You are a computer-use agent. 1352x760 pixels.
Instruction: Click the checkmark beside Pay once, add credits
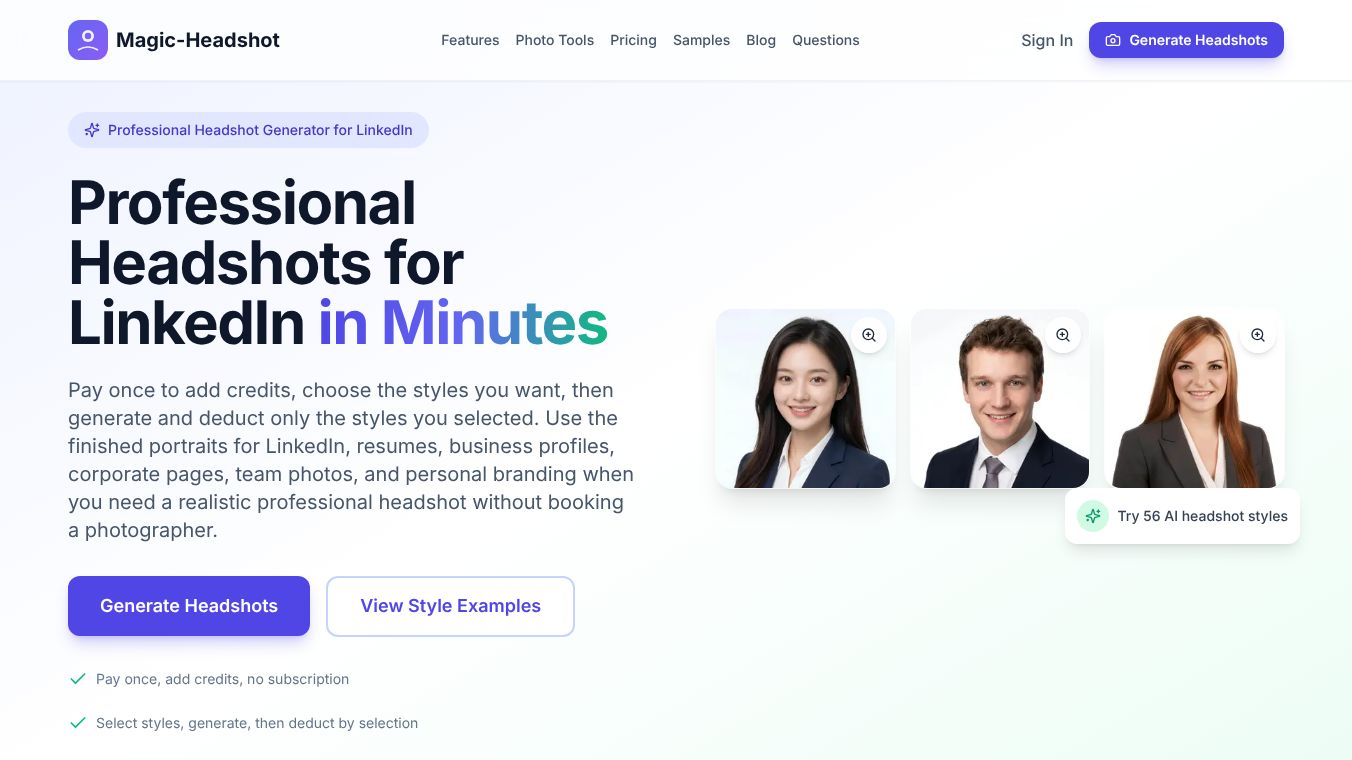coord(78,679)
